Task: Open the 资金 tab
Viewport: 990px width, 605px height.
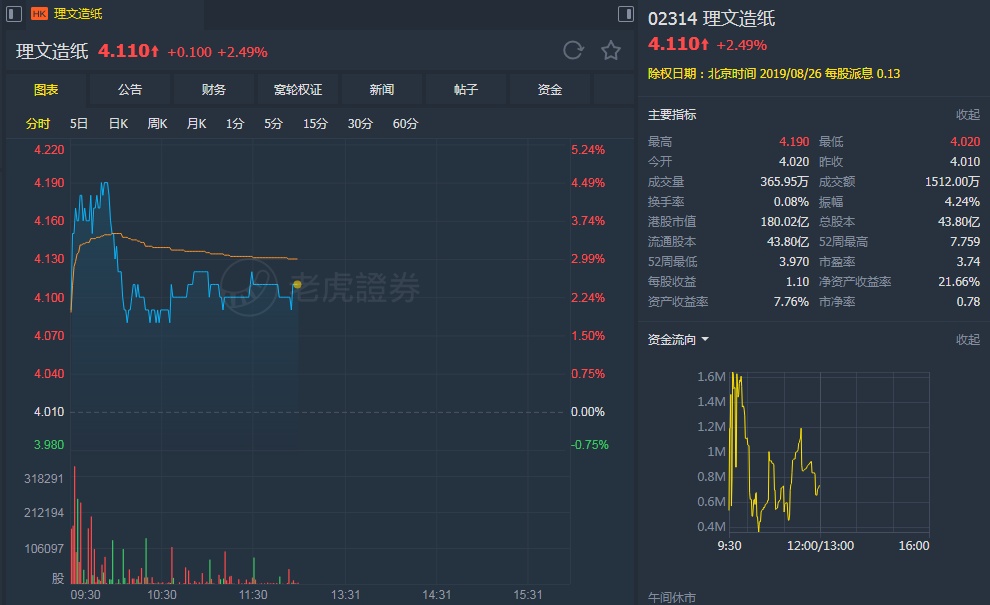Action: point(550,90)
